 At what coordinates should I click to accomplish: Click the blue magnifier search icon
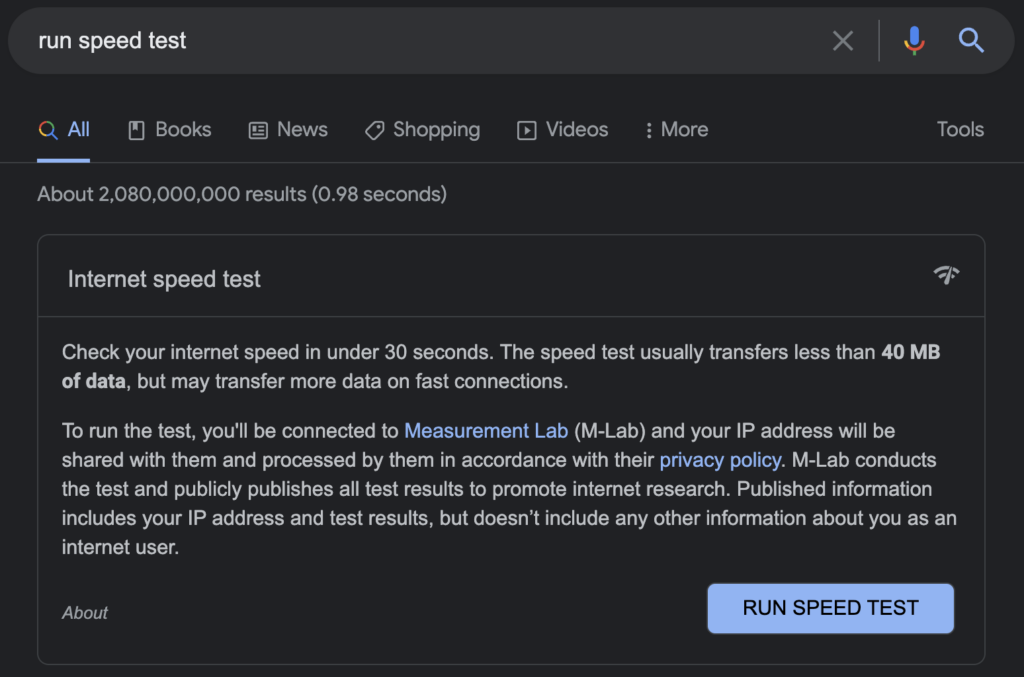click(971, 41)
